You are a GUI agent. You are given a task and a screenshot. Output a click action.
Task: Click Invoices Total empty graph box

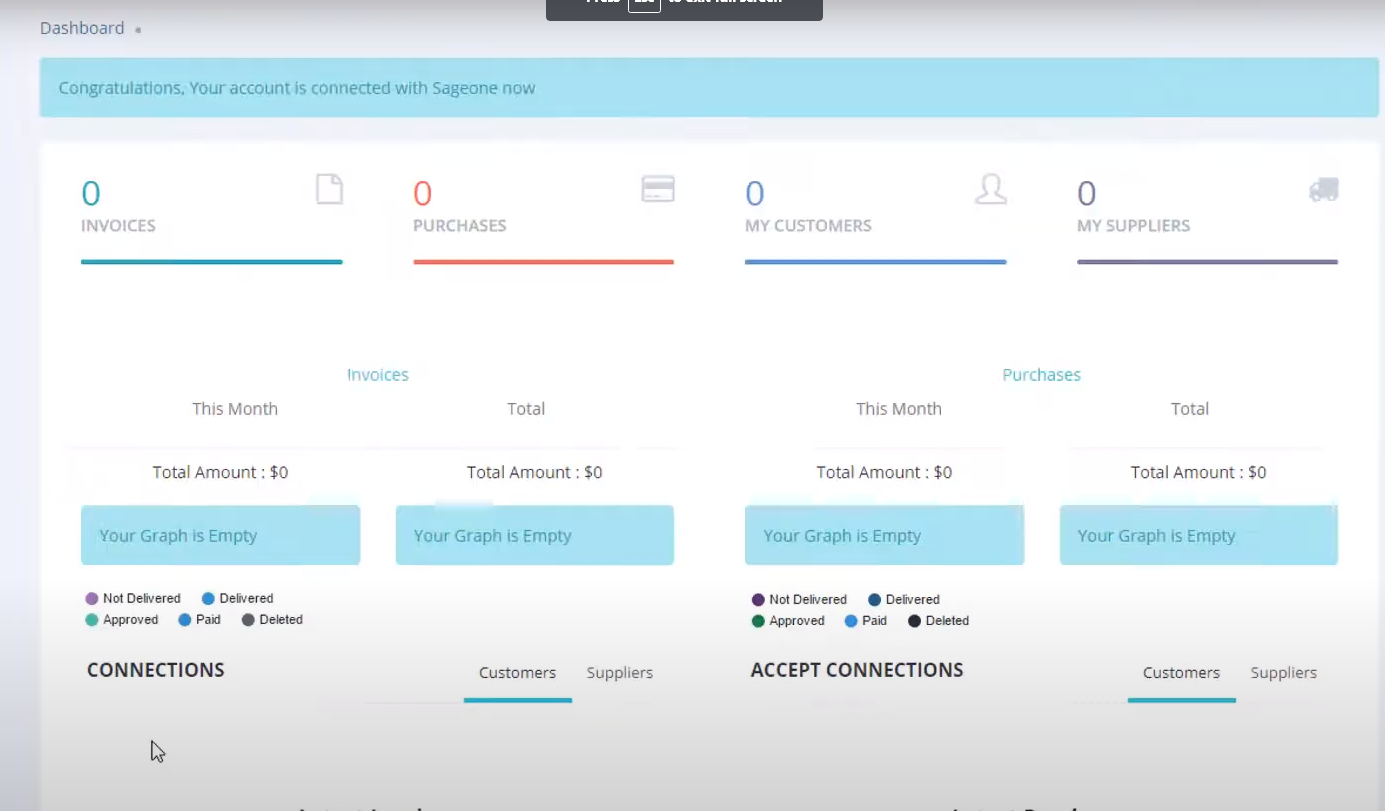click(x=535, y=535)
